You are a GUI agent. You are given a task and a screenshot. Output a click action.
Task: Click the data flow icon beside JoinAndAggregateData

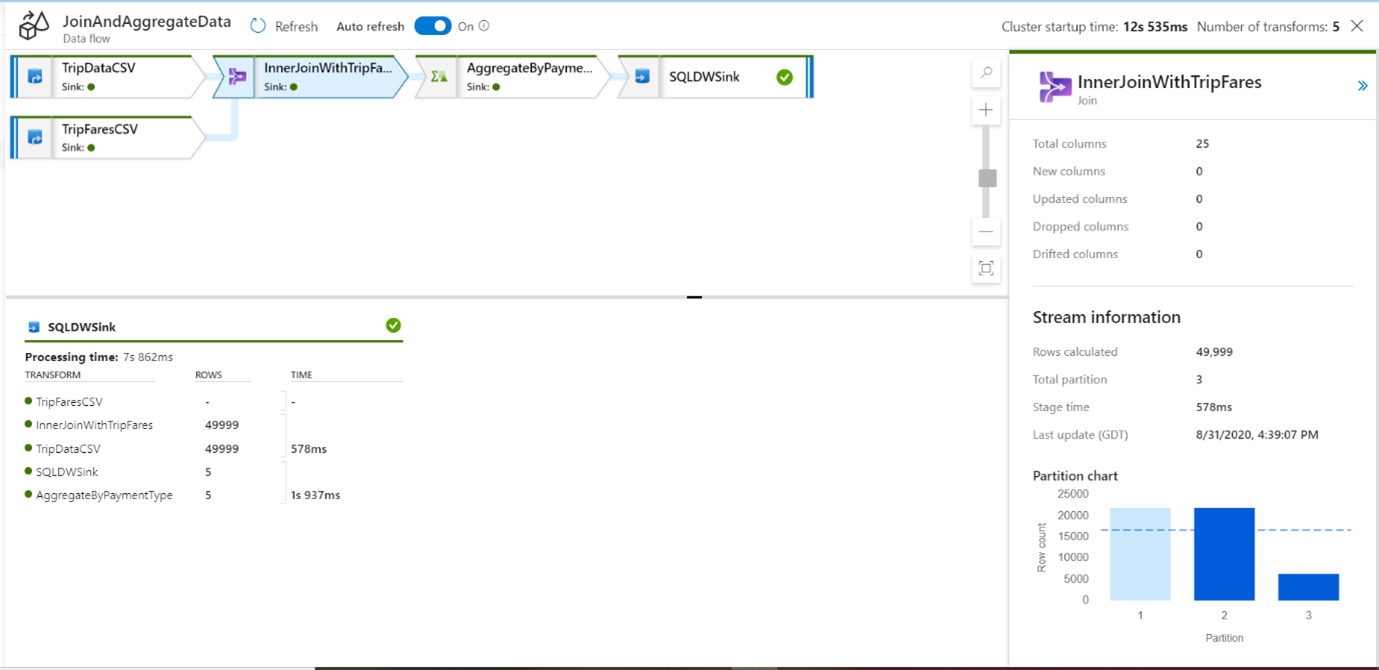pos(33,24)
